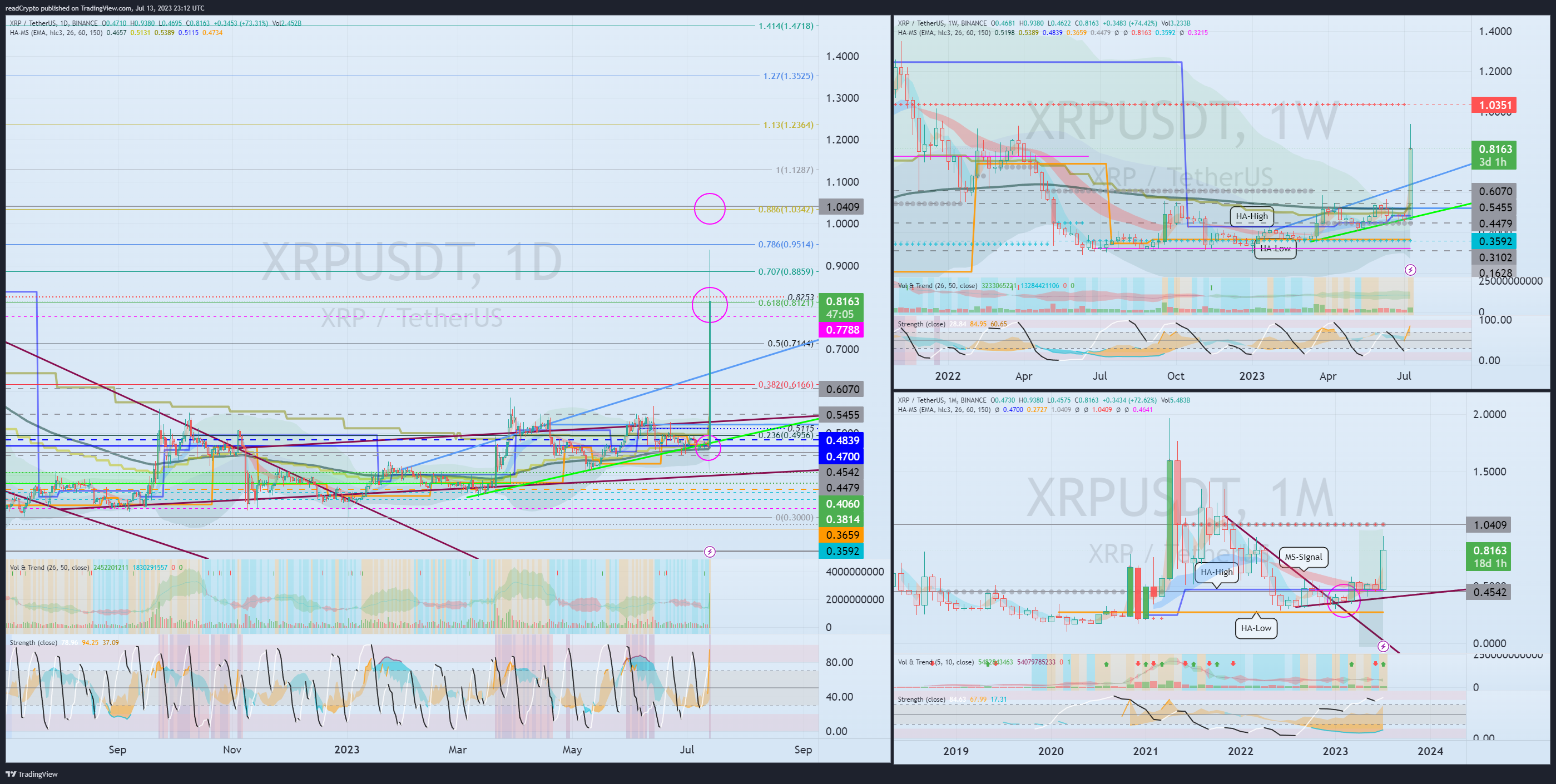Click the green 0.8163 47:05 current price tag
Screen dimensions: 1556x784
point(841,308)
